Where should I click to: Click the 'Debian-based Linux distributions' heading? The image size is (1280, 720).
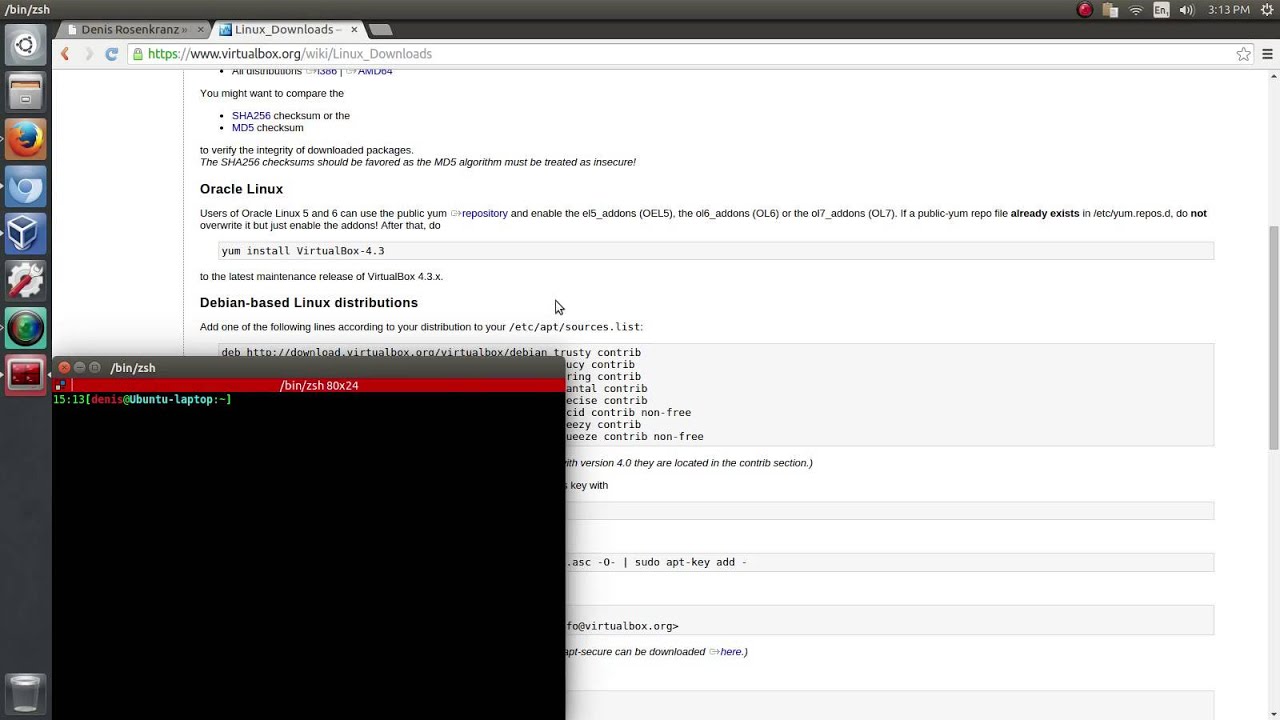point(309,303)
